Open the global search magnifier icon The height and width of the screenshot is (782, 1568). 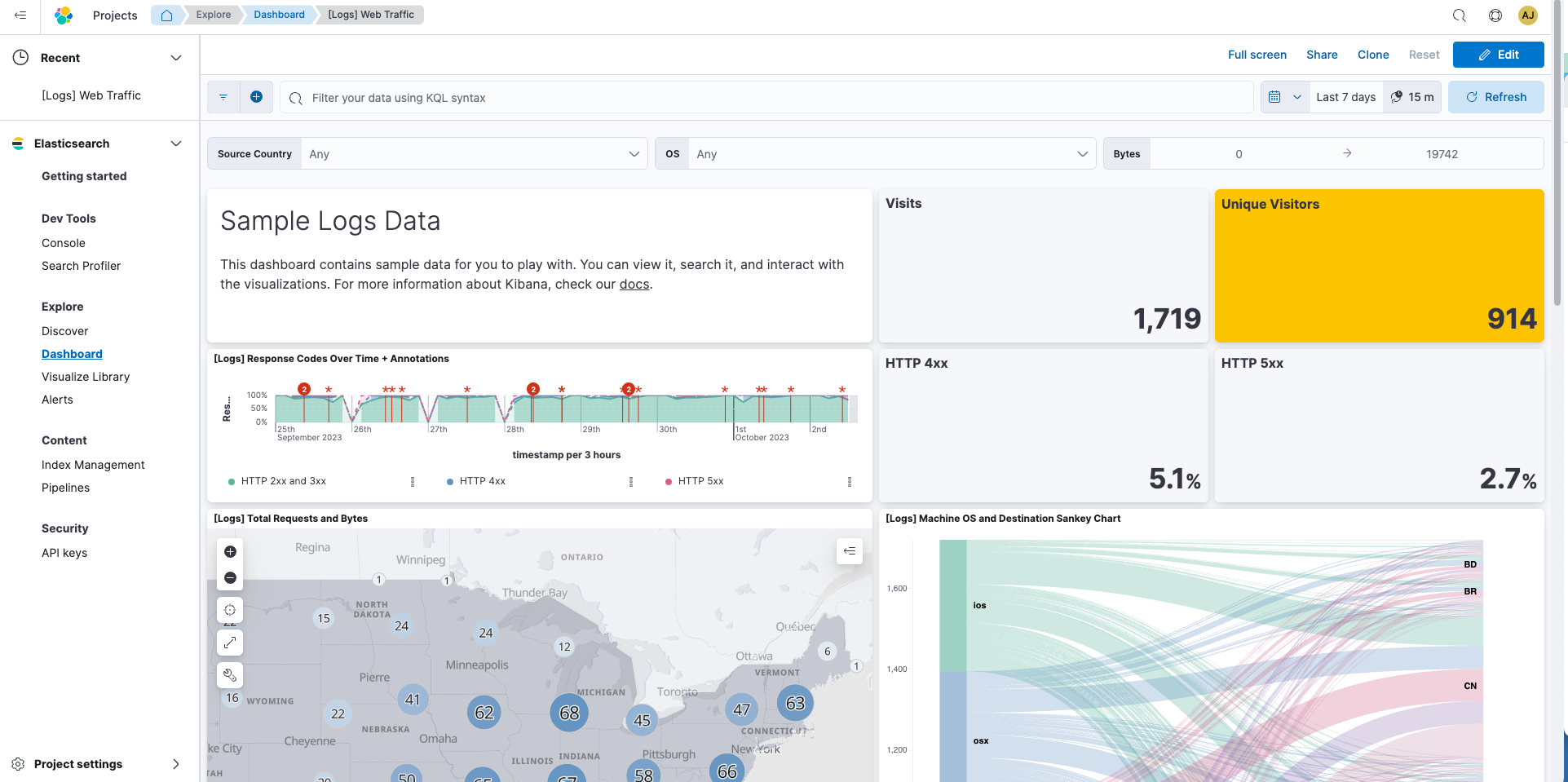1459,15
